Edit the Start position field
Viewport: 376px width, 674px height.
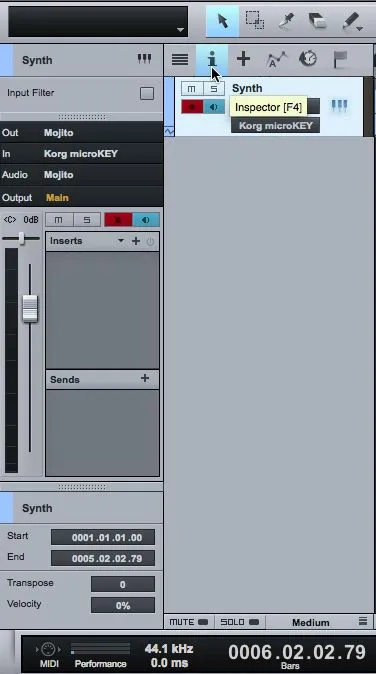coord(103,537)
